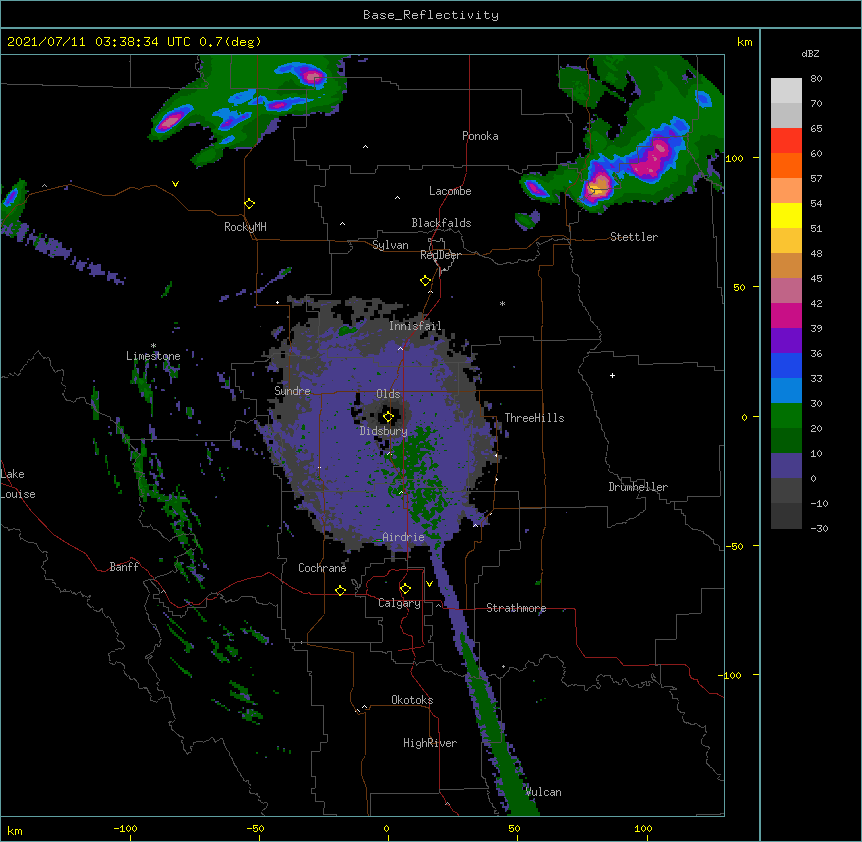The width and height of the screenshot is (862, 842).
Task: Pick the orange legend swatch between 60 and 57 dBZ
Action: click(786, 165)
